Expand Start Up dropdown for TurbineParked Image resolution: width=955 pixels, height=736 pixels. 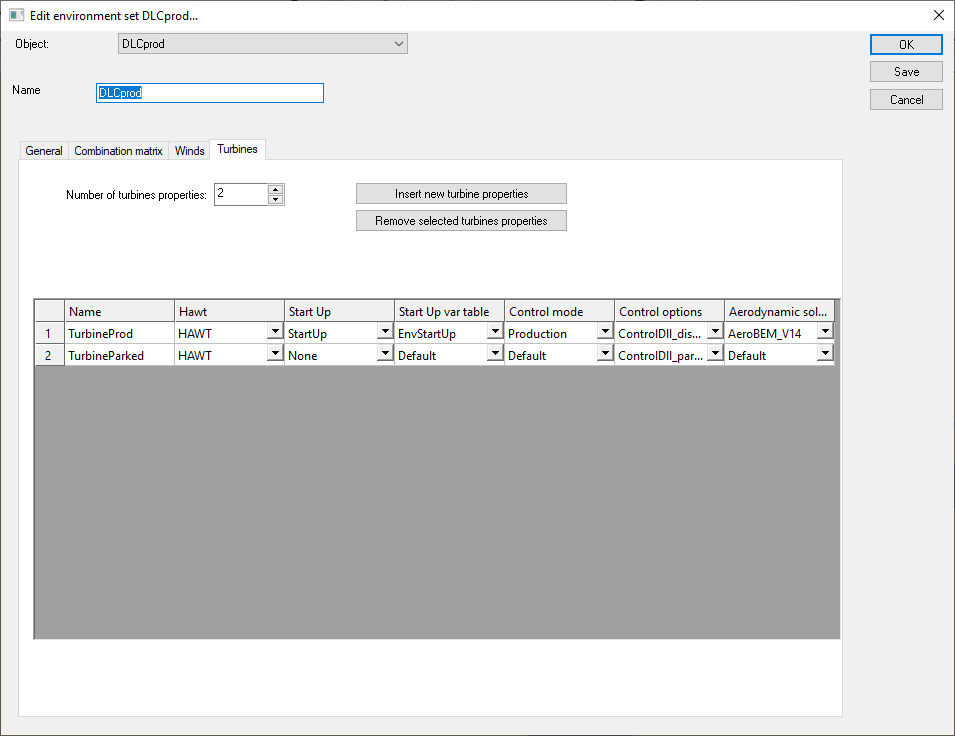[x=385, y=354]
